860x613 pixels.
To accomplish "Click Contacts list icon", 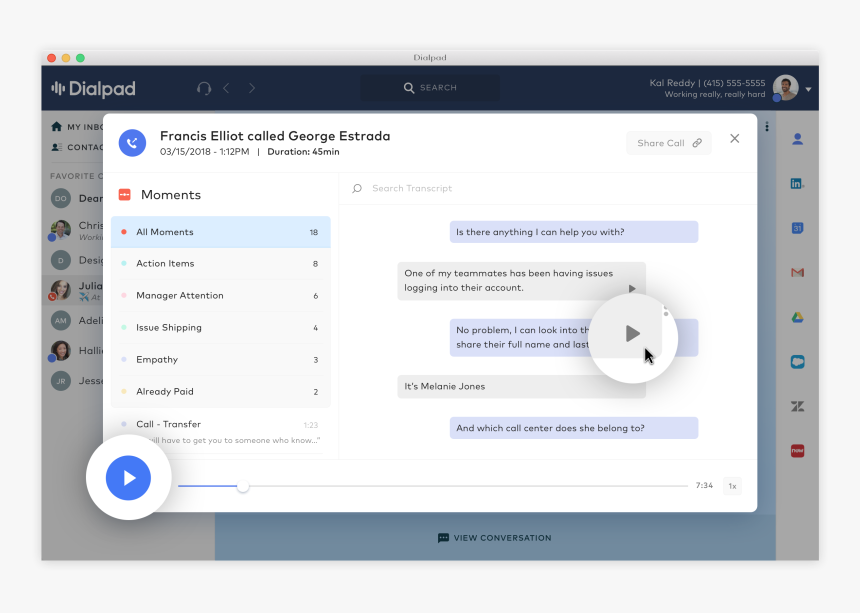I will (56, 147).
